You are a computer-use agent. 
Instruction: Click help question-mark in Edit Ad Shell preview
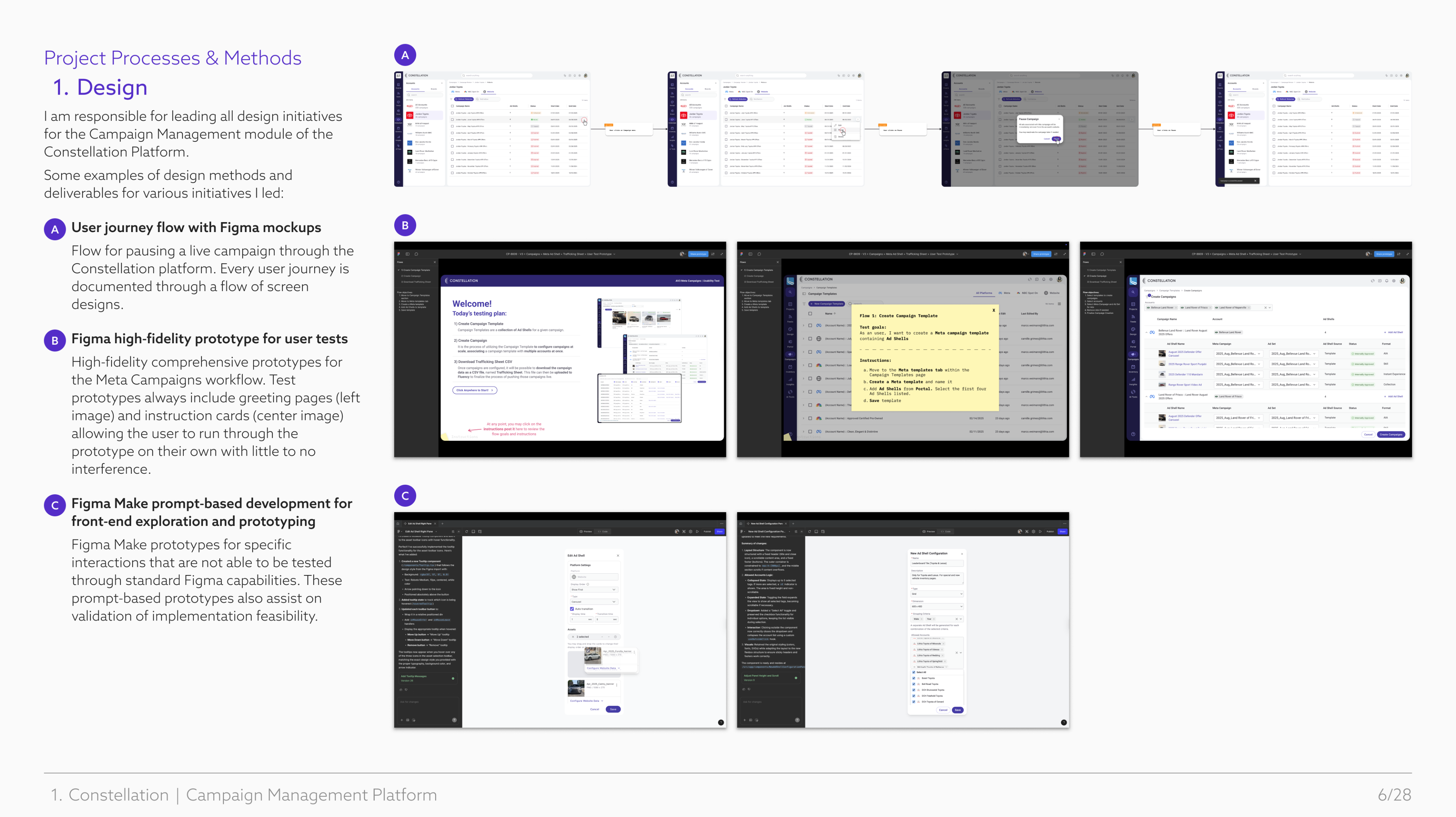click(721, 722)
